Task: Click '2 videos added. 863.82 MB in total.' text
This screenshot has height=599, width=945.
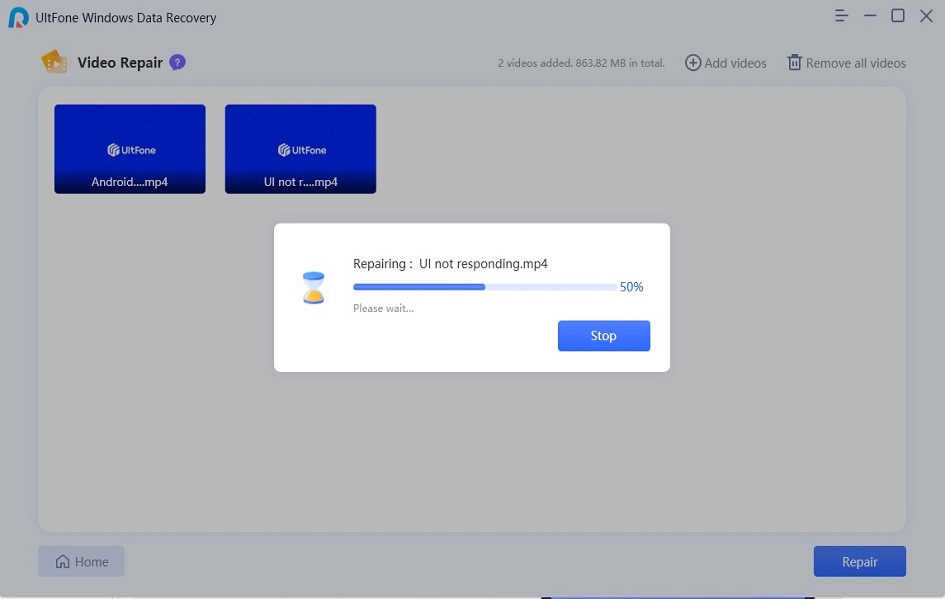Action: pyautogui.click(x=581, y=63)
